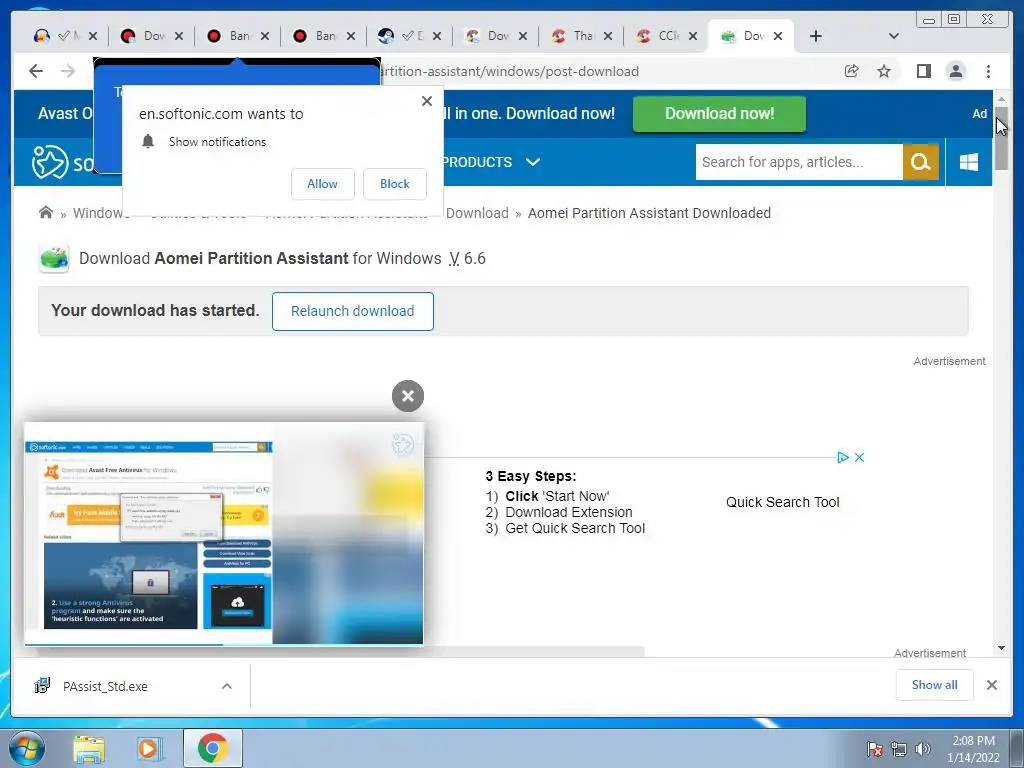The height and width of the screenshot is (768, 1024).
Task: Close the ad with blue X
Action: click(859, 457)
